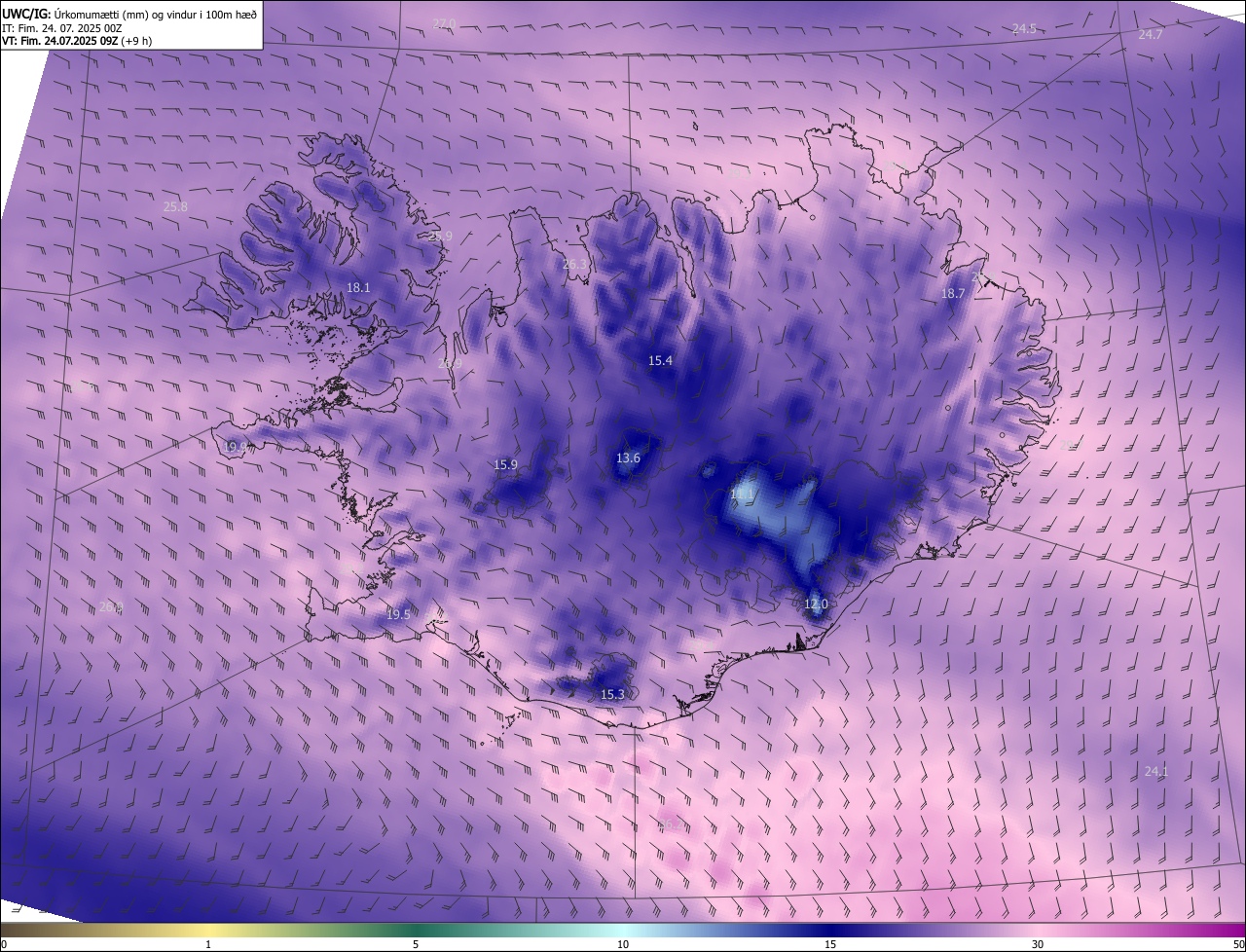Viewport: 1246px width, 952px height.
Task: Click the UWC/IG map title line
Action: click(x=129, y=14)
